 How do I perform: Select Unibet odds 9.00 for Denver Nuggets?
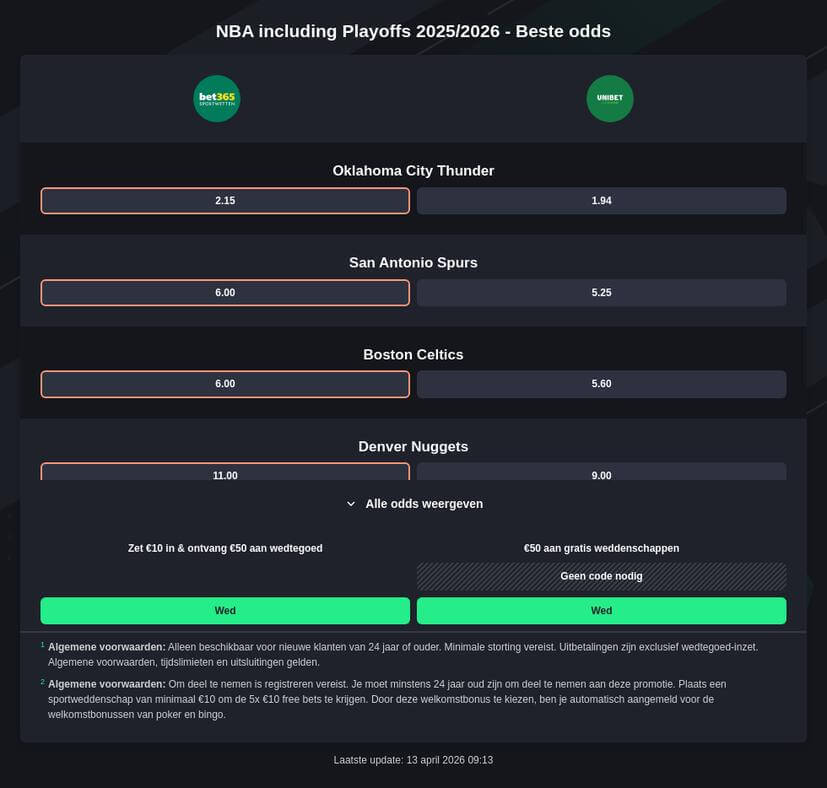tap(601, 472)
